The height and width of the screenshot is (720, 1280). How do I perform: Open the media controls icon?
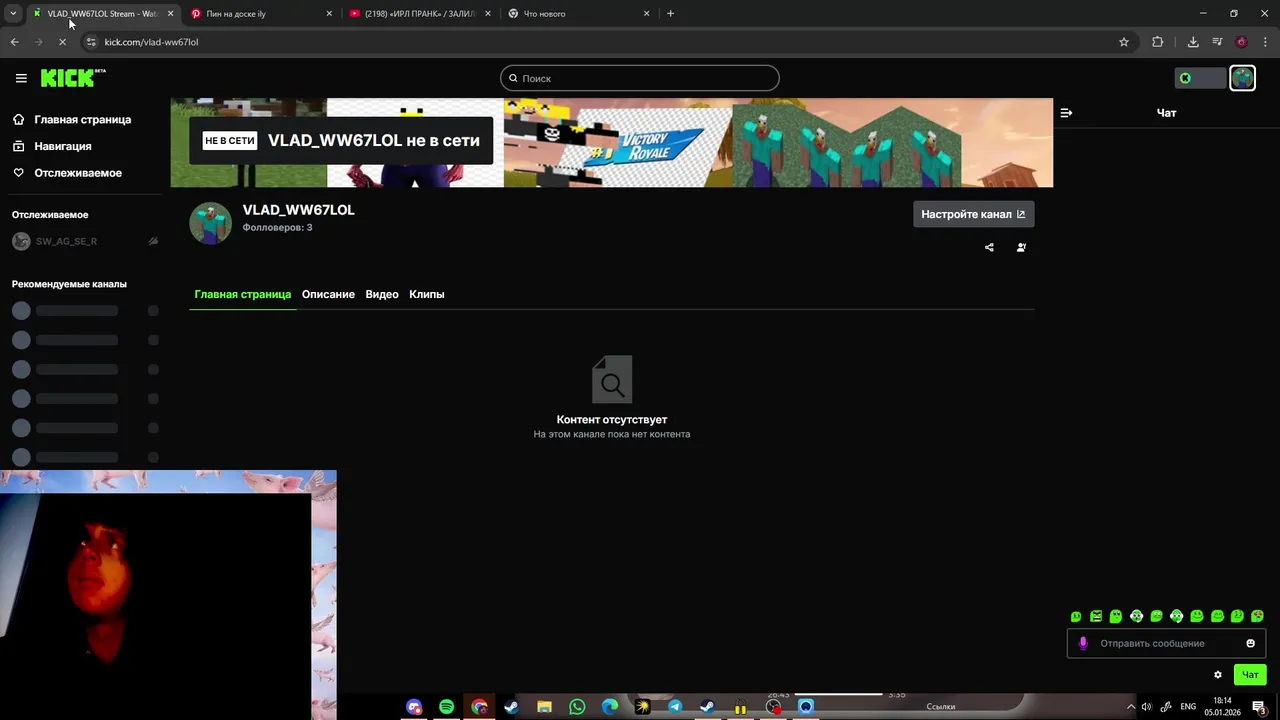tap(1217, 42)
